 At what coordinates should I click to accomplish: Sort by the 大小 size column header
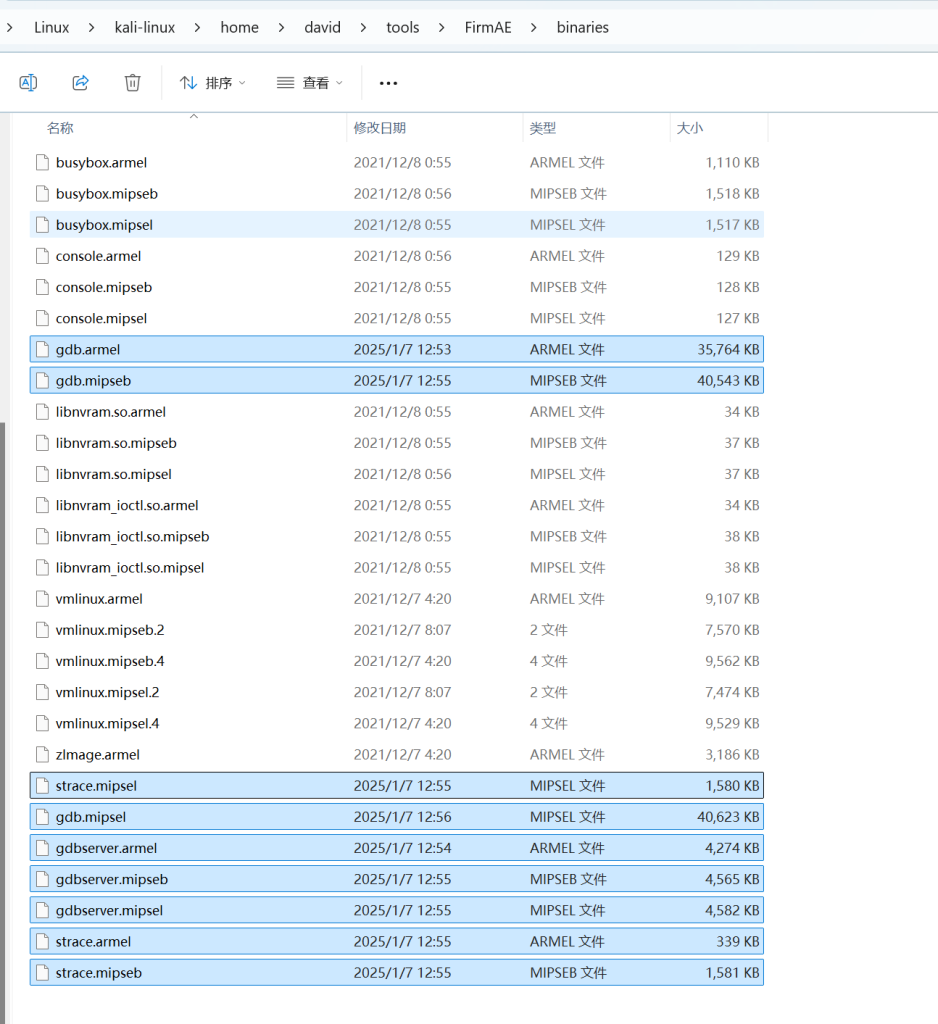pos(690,128)
